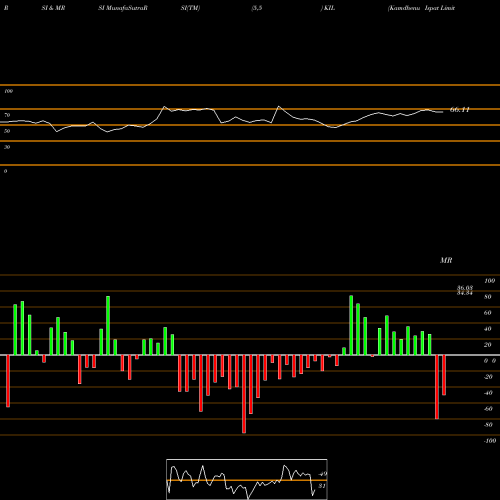The image size is (500, 500).
Task: Click the 31 value in mini chart
Action: tap(322, 486)
